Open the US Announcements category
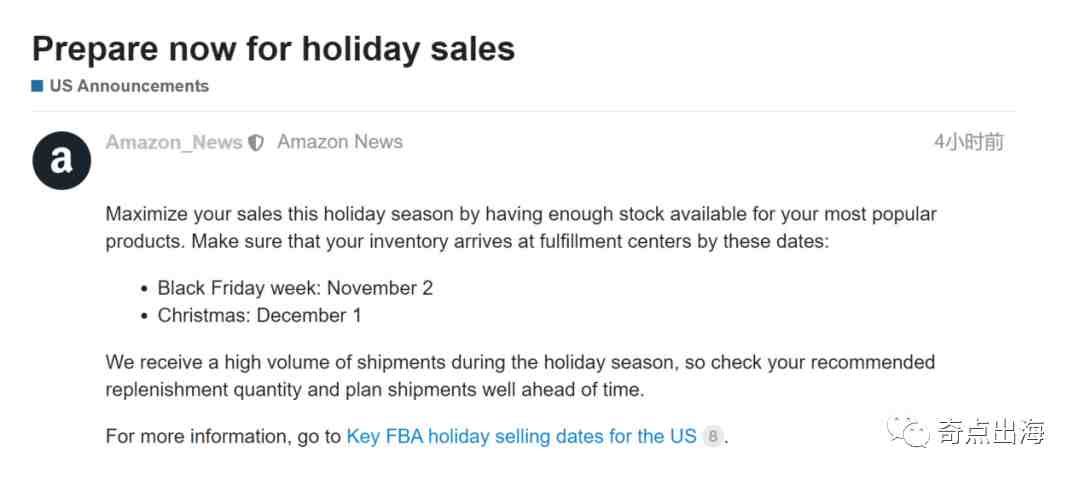The height and width of the screenshot is (480, 1080). point(129,86)
